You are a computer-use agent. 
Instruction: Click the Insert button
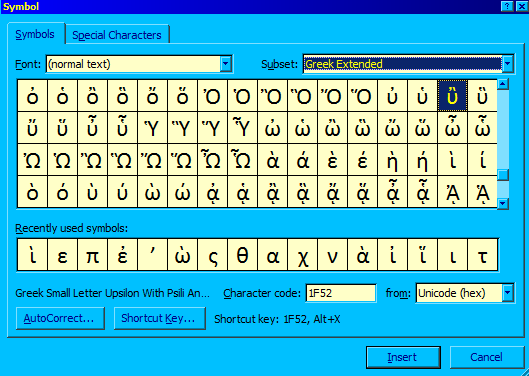pyautogui.click(x=403, y=357)
